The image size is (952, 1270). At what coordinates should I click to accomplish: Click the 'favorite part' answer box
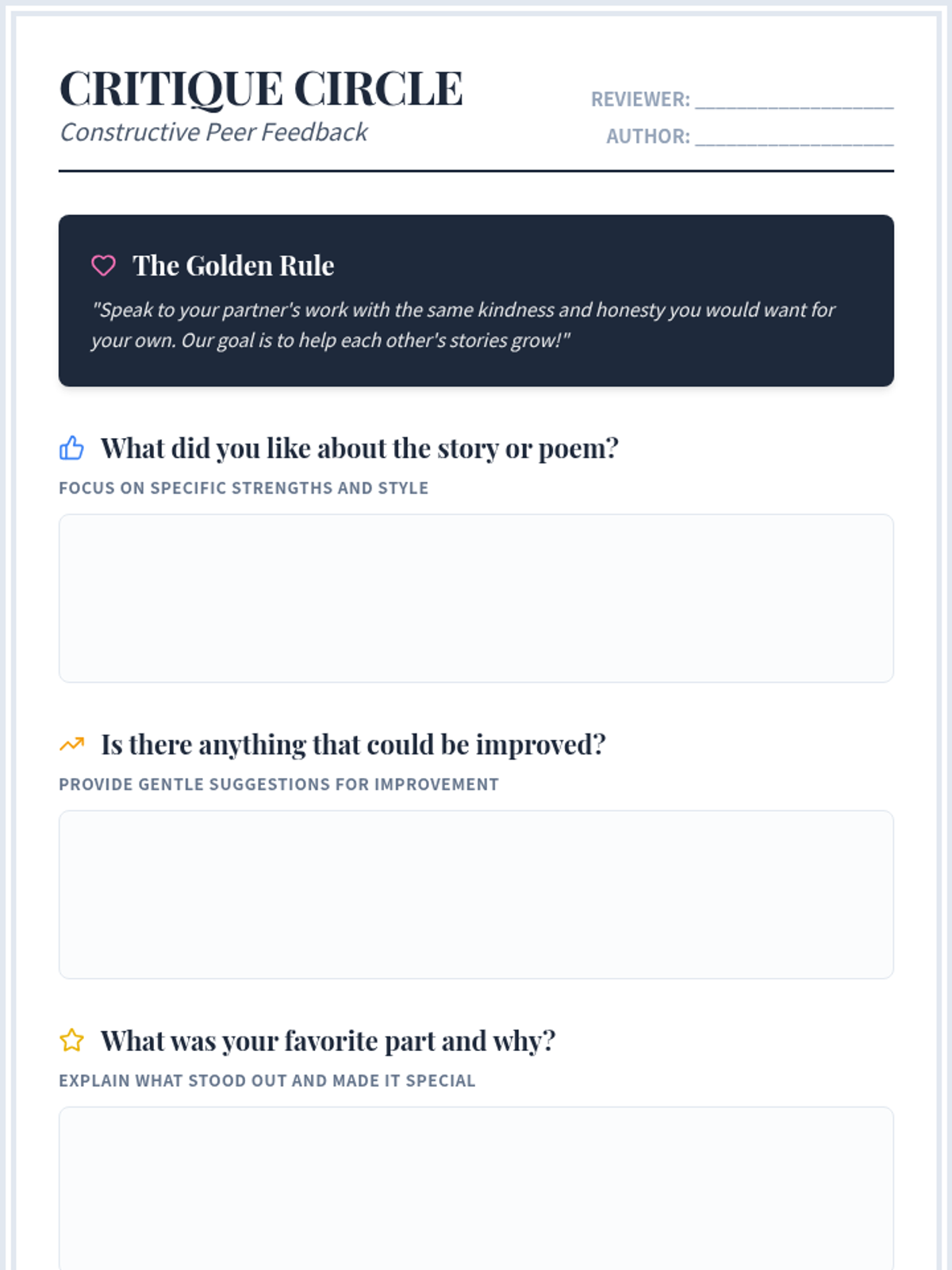[476, 1187]
